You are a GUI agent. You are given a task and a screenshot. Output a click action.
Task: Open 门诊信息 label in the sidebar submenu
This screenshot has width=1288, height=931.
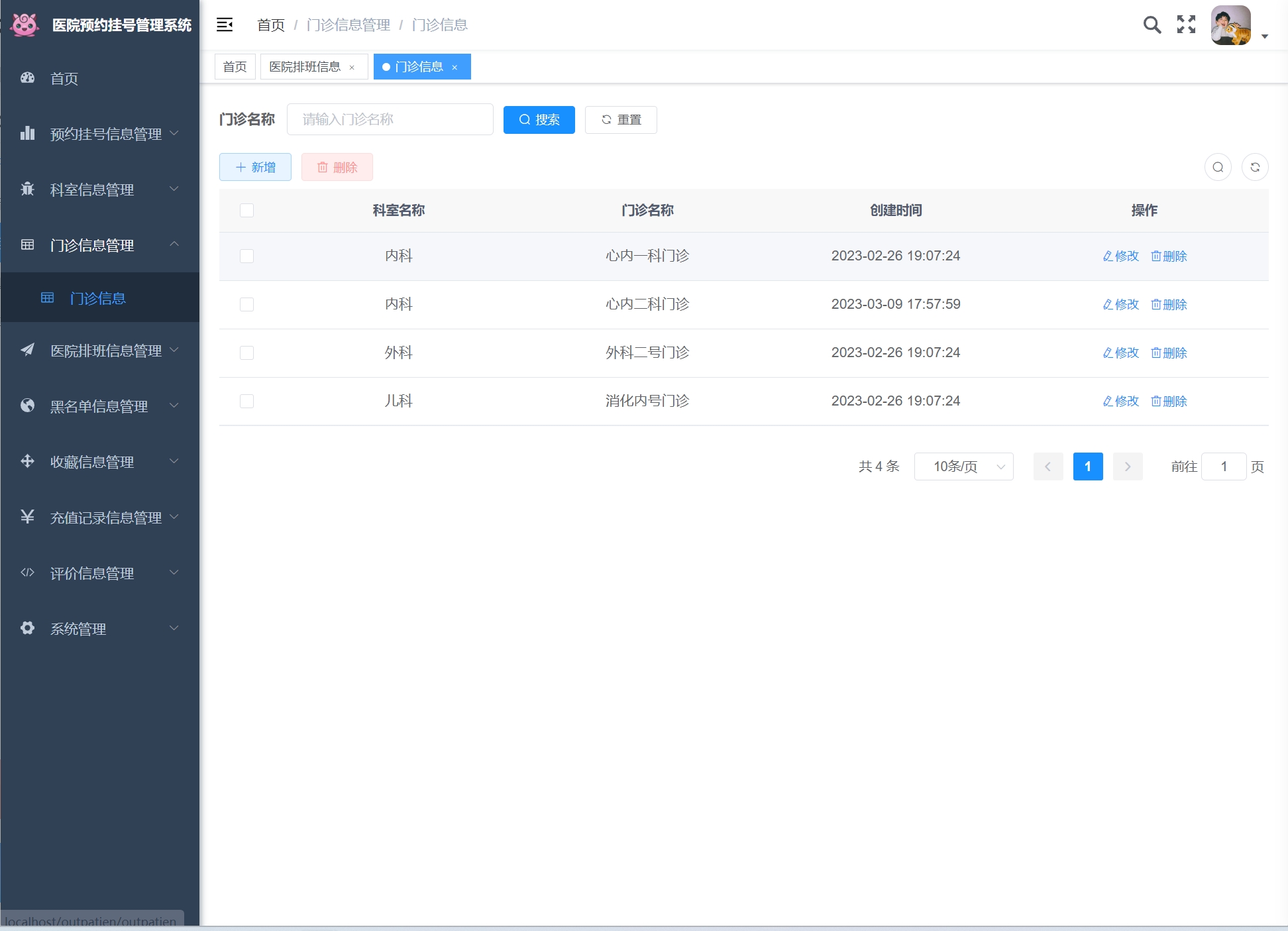(x=97, y=298)
